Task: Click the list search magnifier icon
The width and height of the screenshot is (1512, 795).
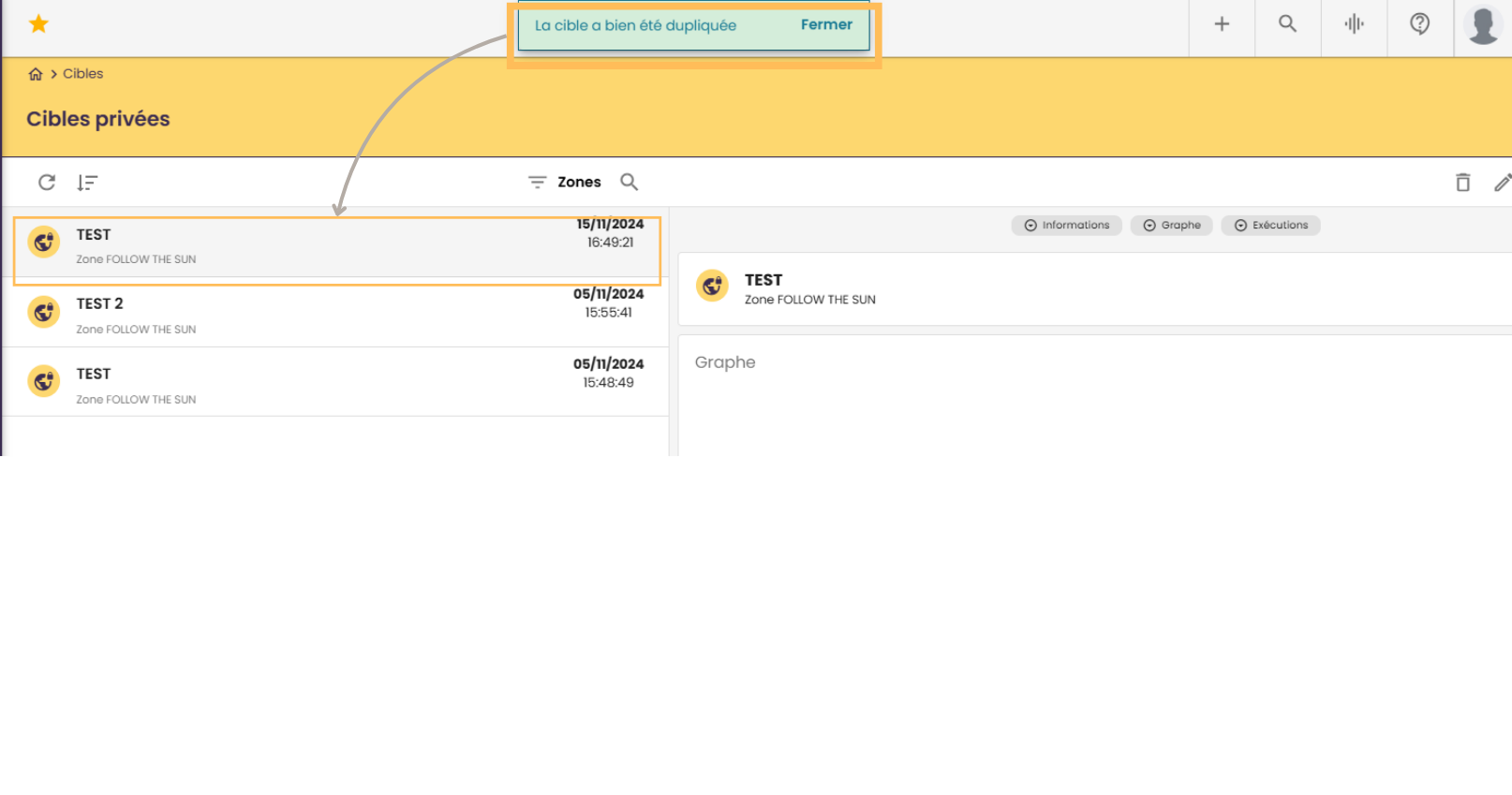Action: coord(630,182)
